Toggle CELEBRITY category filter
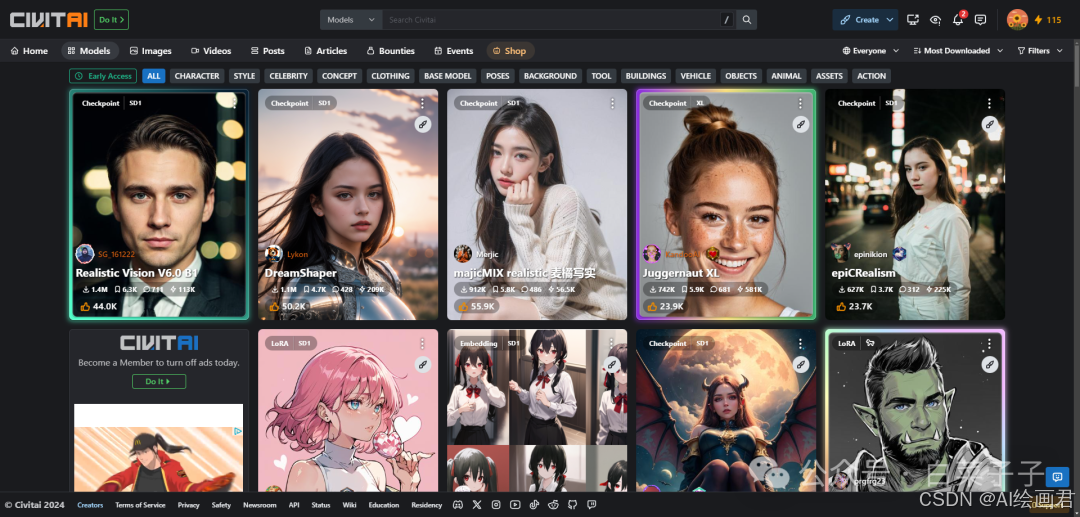Image resolution: width=1080 pixels, height=517 pixels. [x=289, y=76]
